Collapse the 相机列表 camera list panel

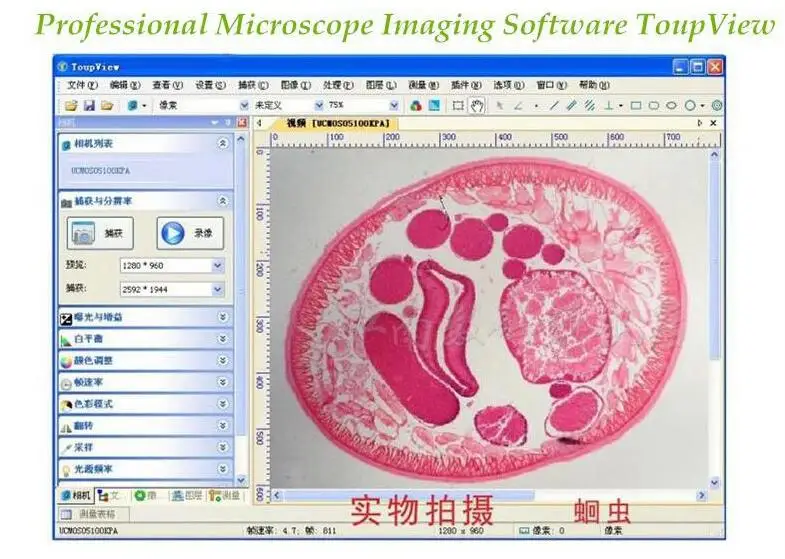pyautogui.click(x=223, y=144)
